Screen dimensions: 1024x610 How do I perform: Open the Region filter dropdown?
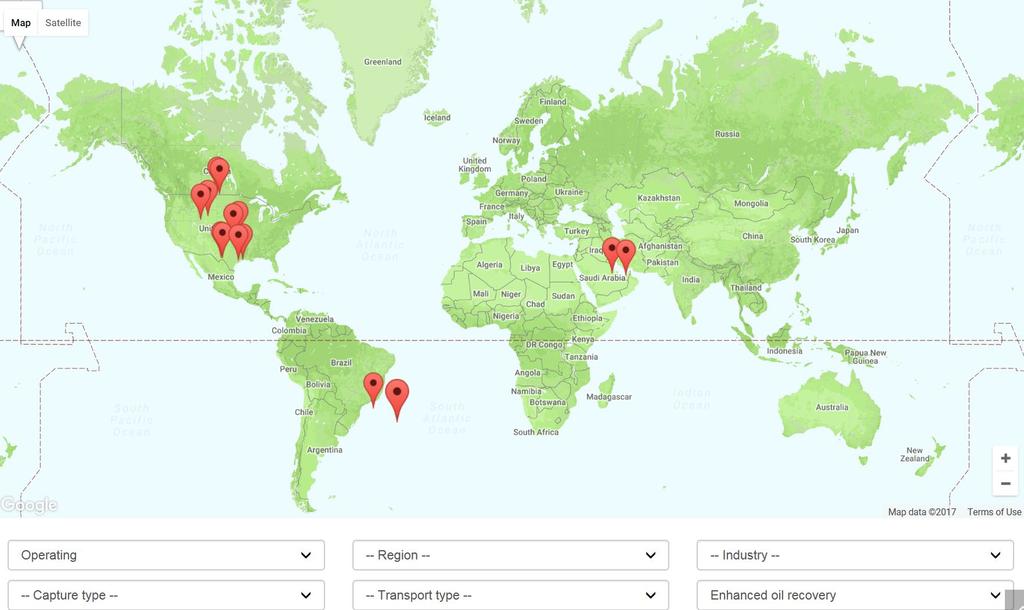point(511,555)
